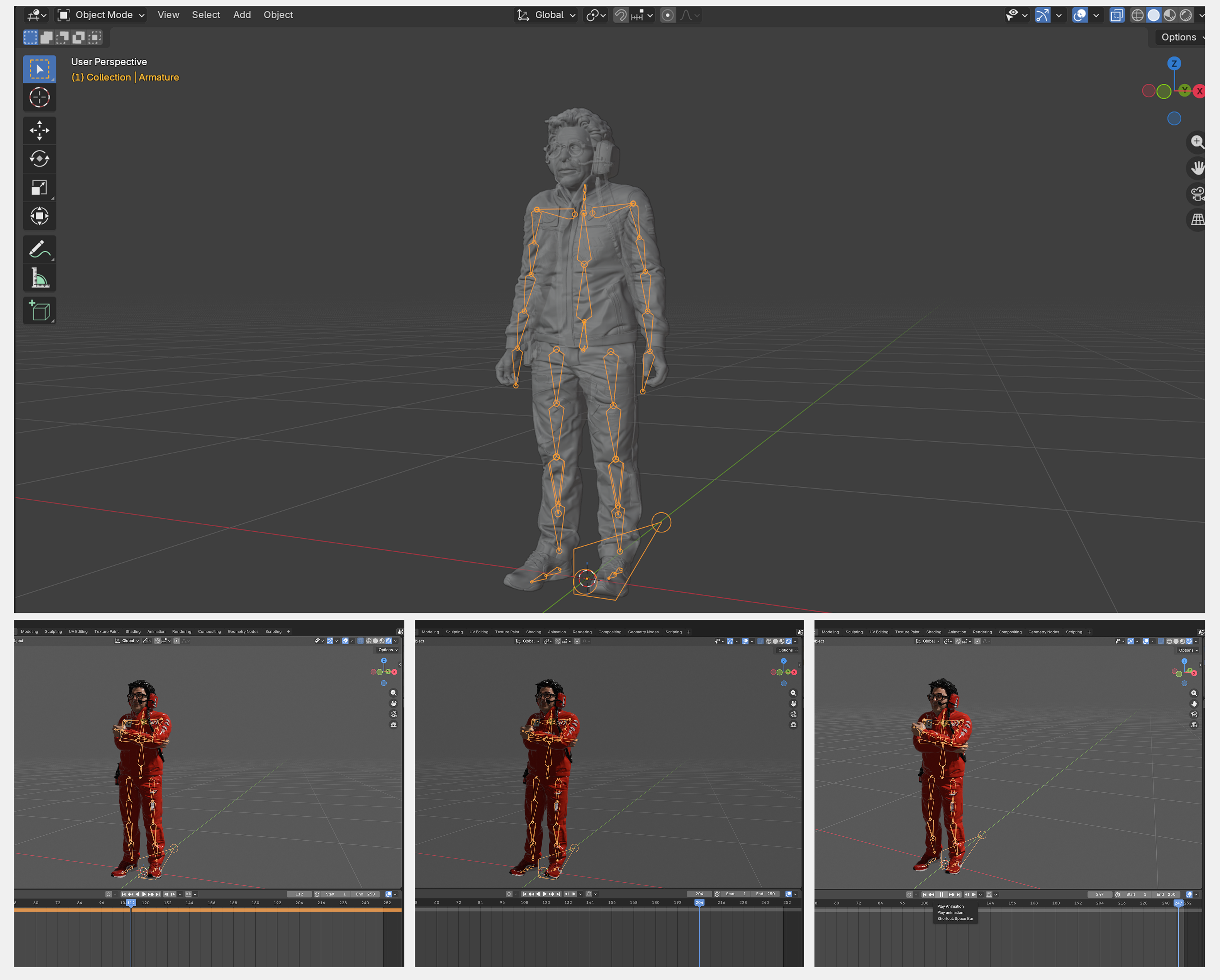The width and height of the screenshot is (1220, 980).
Task: Toggle snapping magnet in main header
Action: coord(621,15)
